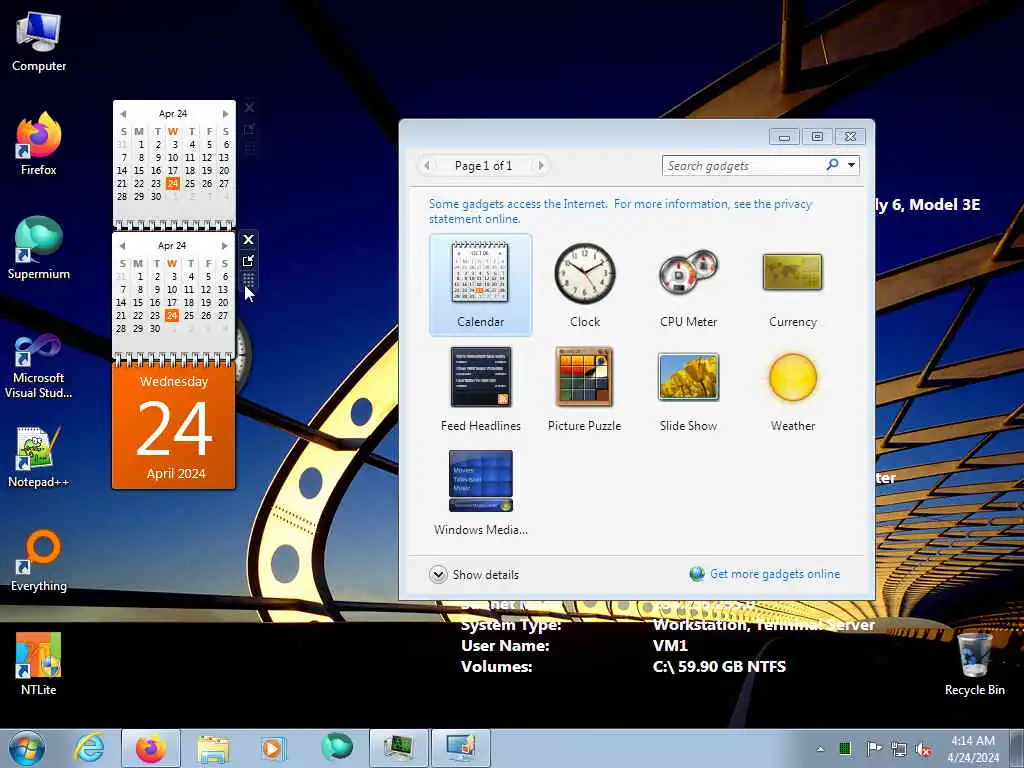Click the orange Wednesday 24 day view
Viewport: 1024px width, 768px height.
174,427
